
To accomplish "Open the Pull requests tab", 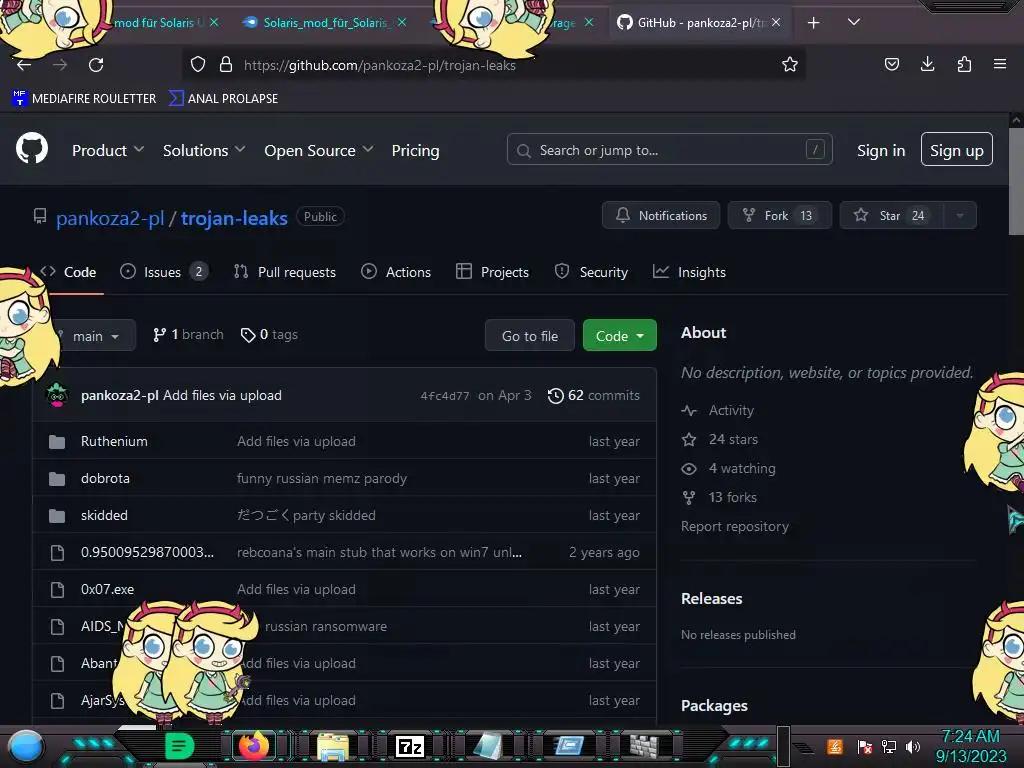I will pyautogui.click(x=285, y=272).
